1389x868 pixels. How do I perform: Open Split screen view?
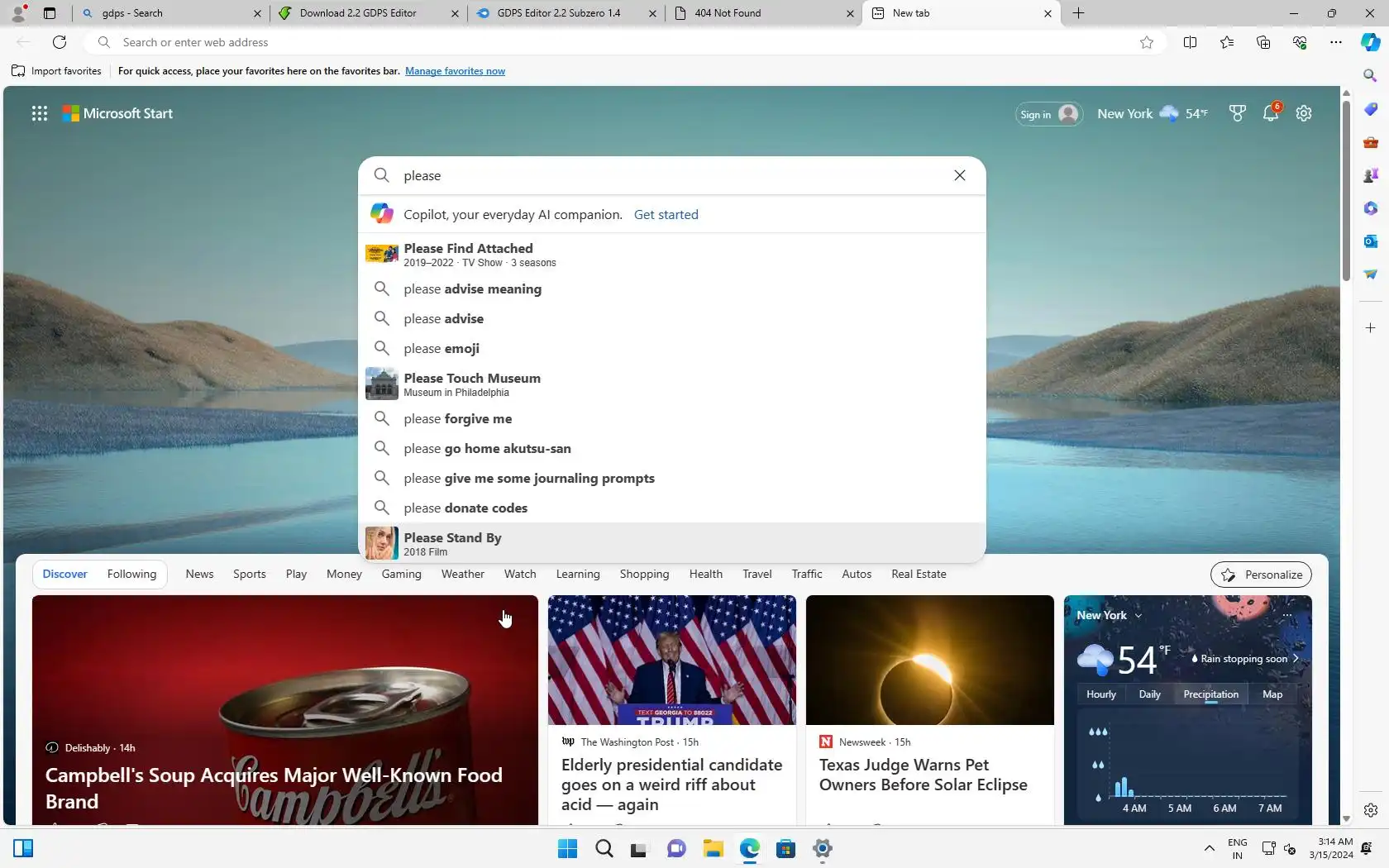1190,42
